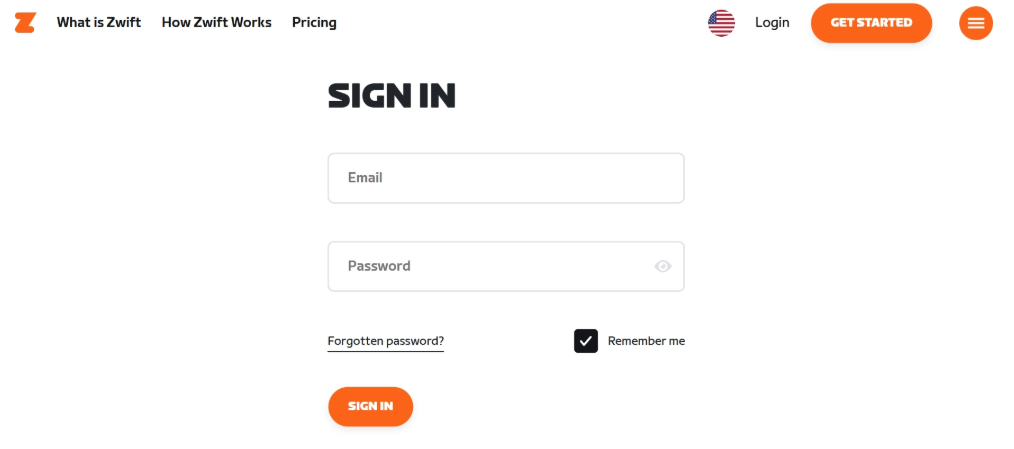1014x449 pixels.
Task: Click the Email placeholder text
Action: [365, 177]
